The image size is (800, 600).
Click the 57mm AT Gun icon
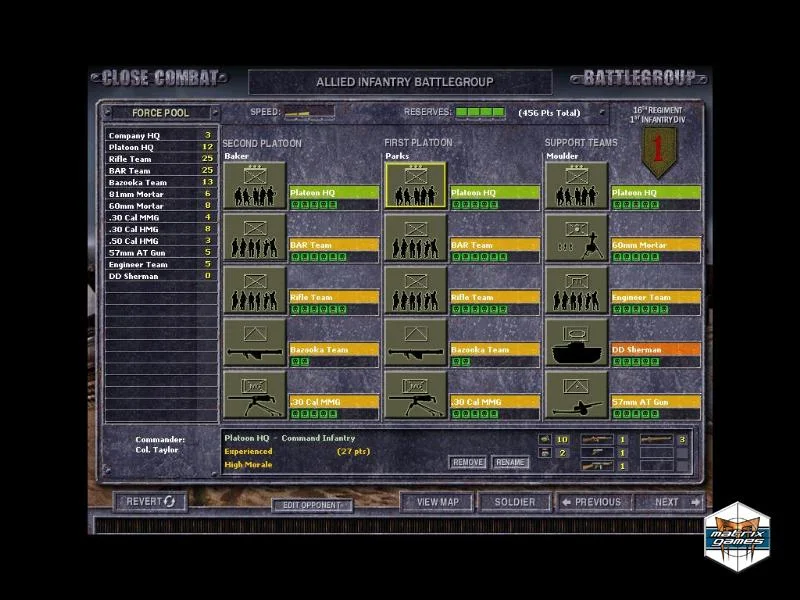(x=578, y=394)
